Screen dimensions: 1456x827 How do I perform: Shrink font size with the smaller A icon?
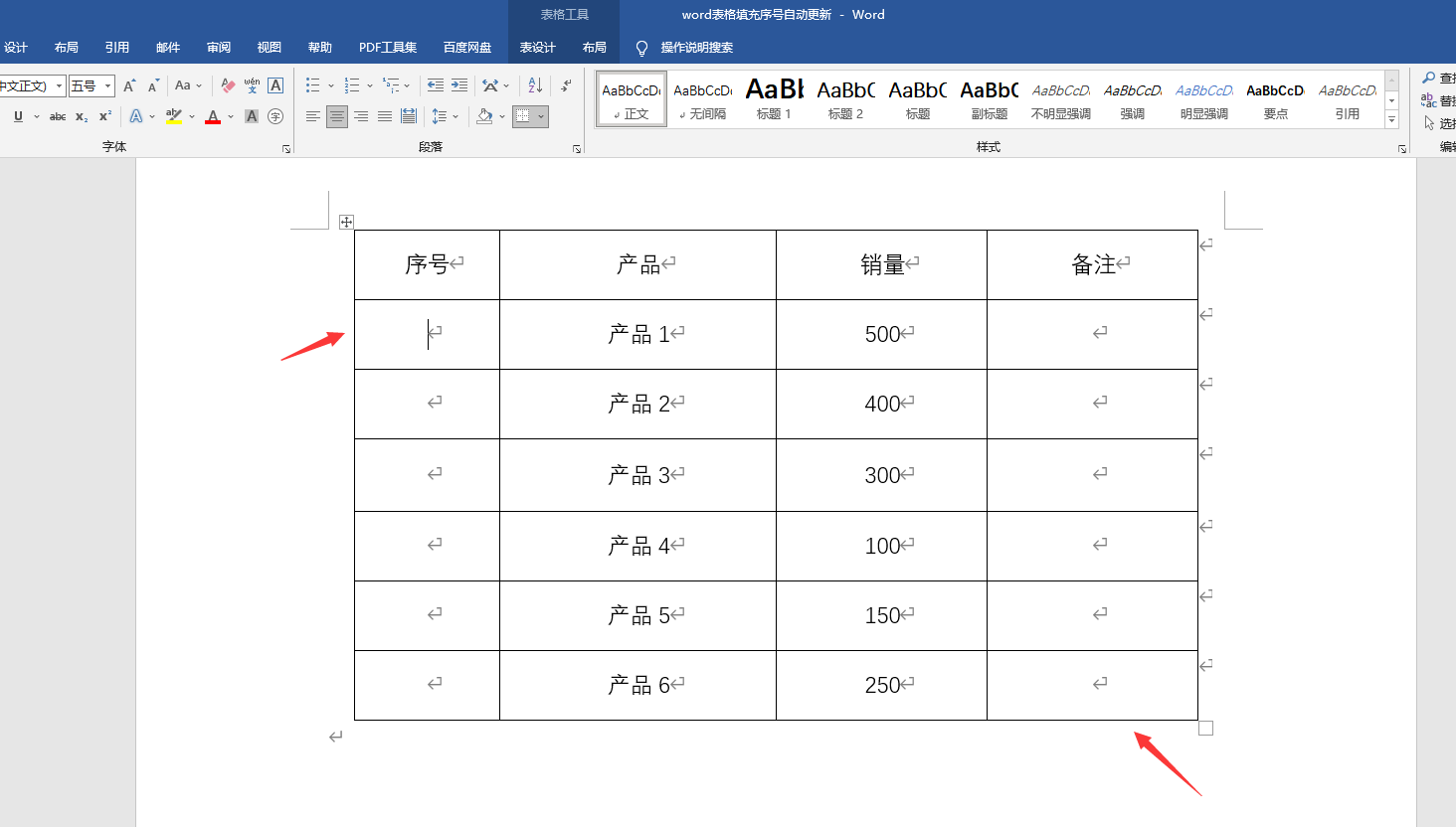[153, 85]
